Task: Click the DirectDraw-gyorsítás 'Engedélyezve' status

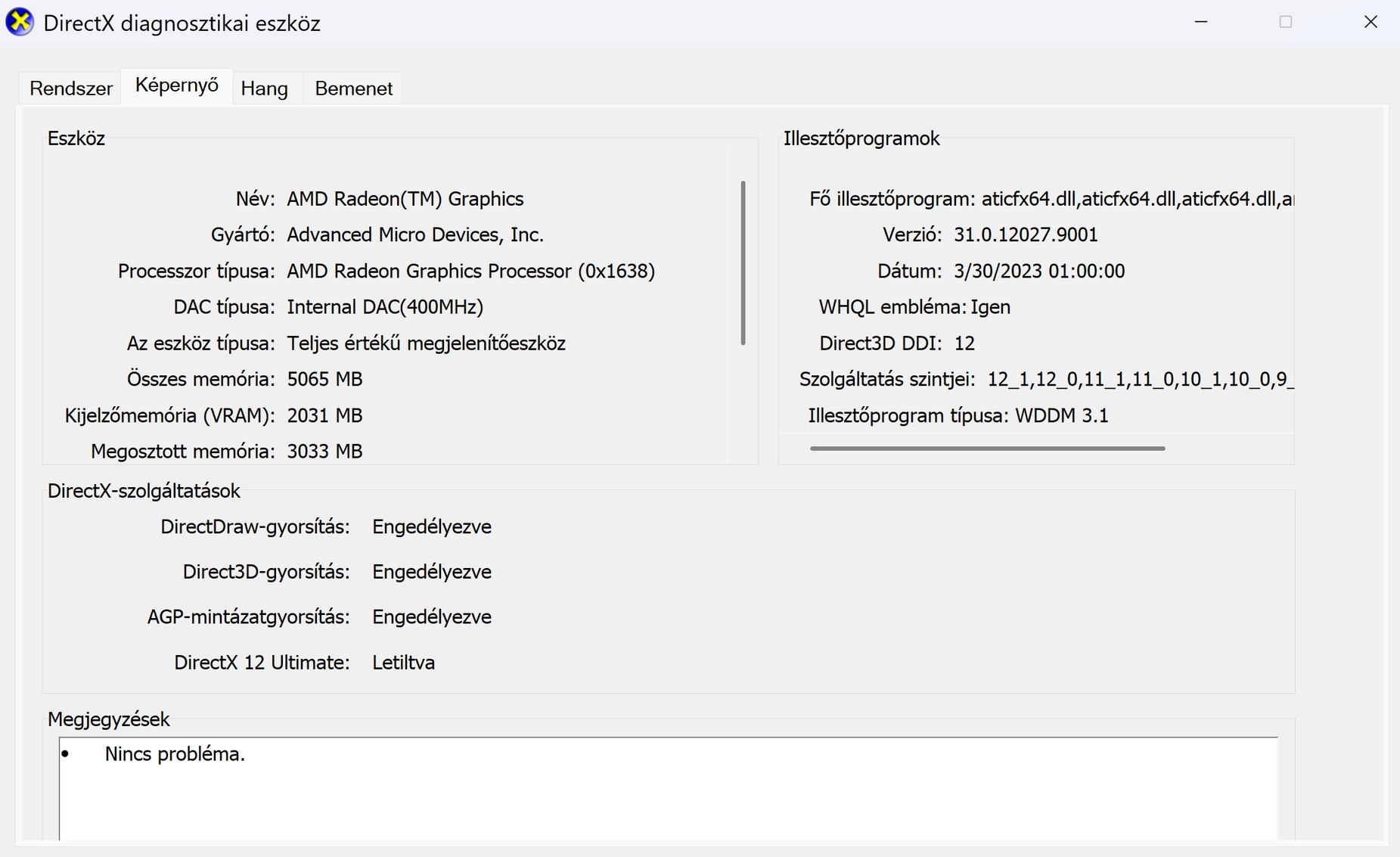Action: [x=431, y=527]
